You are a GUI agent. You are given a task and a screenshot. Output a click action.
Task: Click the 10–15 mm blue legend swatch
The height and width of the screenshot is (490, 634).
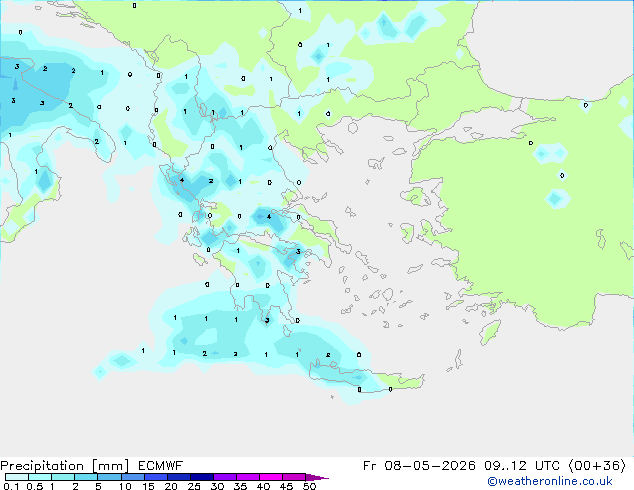point(133,477)
